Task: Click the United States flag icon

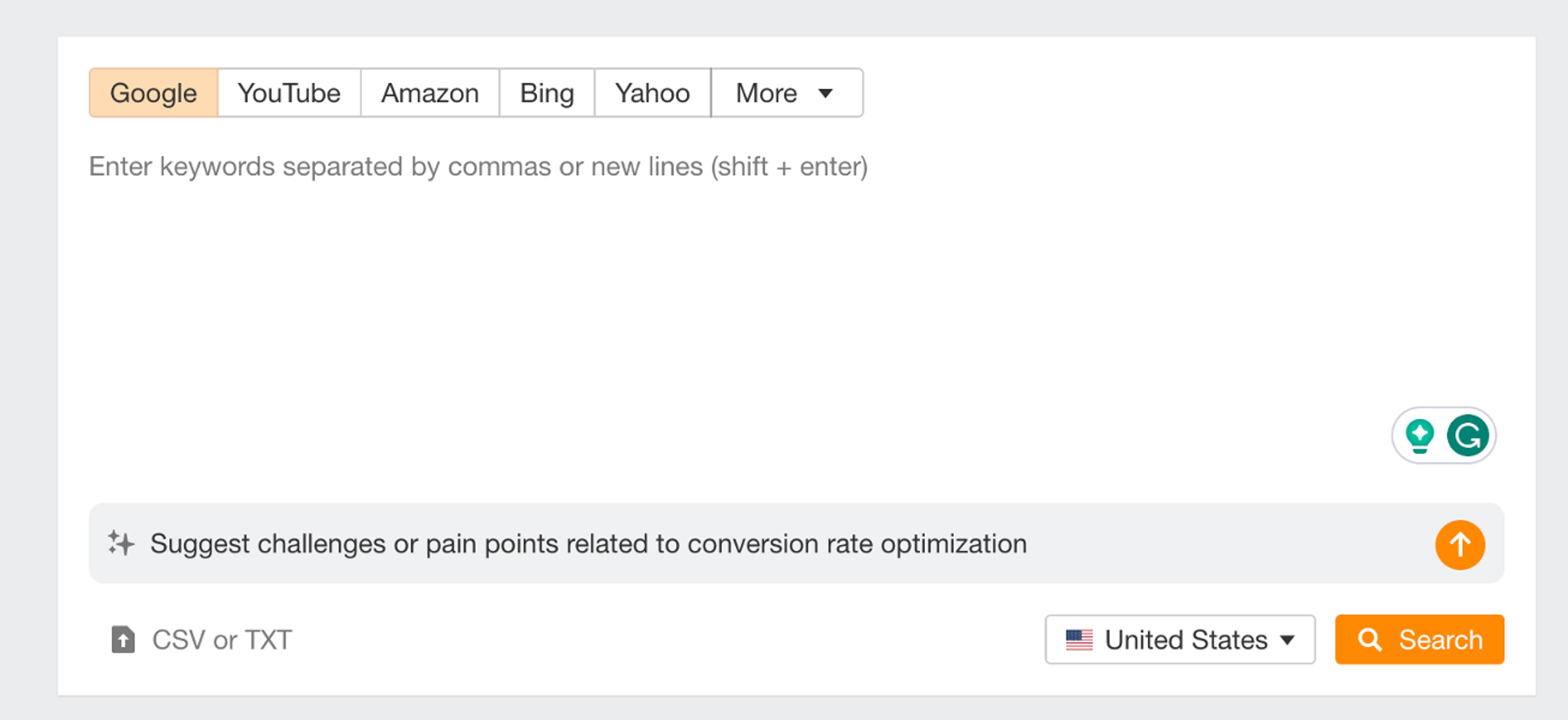Action: (1079, 640)
